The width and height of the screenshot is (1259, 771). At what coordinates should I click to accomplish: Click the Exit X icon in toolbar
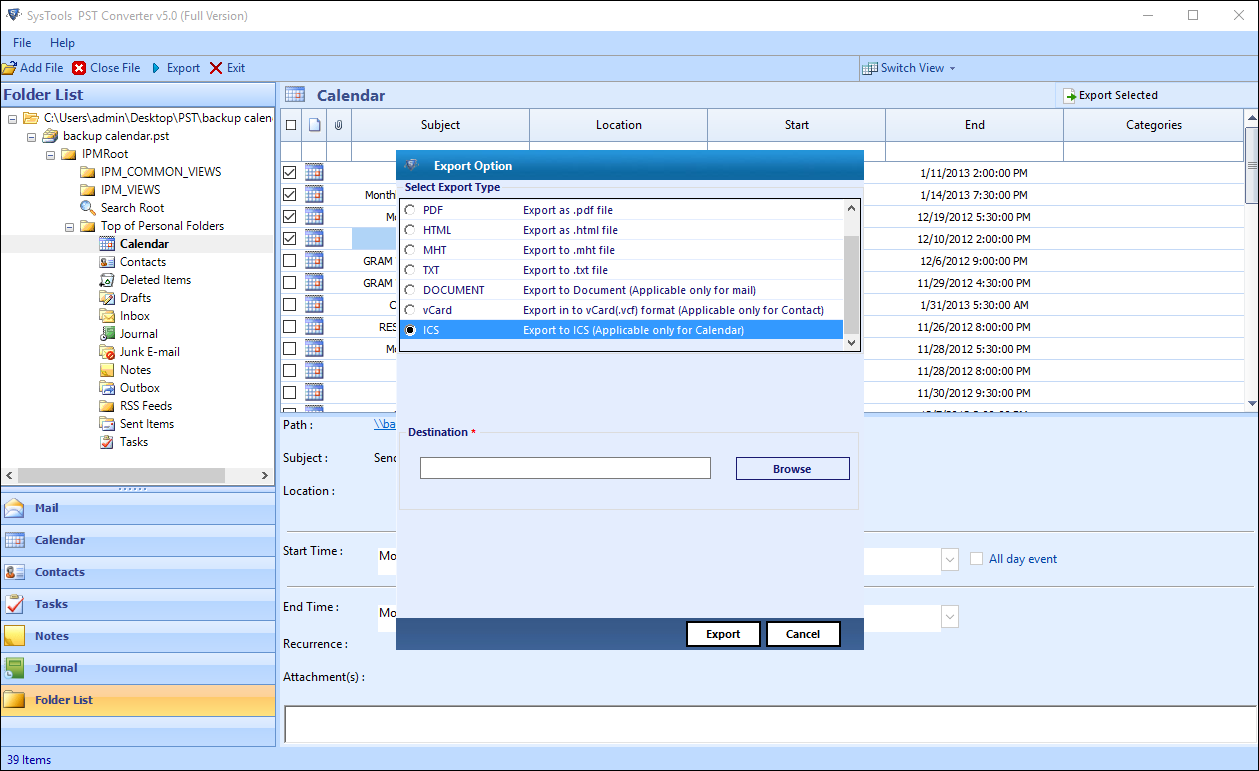[217, 68]
